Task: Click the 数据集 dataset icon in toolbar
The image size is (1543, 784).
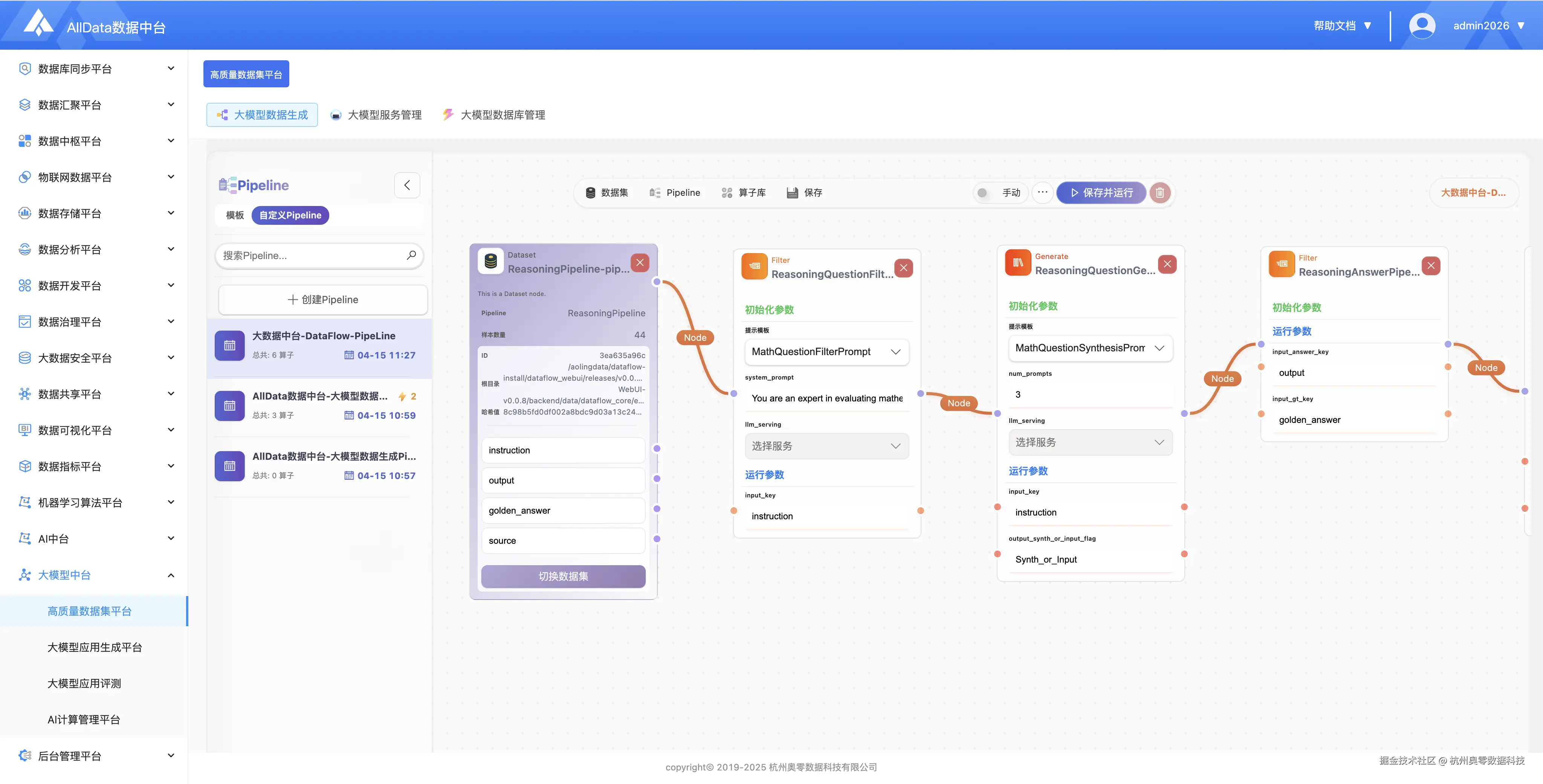Action: (591, 193)
